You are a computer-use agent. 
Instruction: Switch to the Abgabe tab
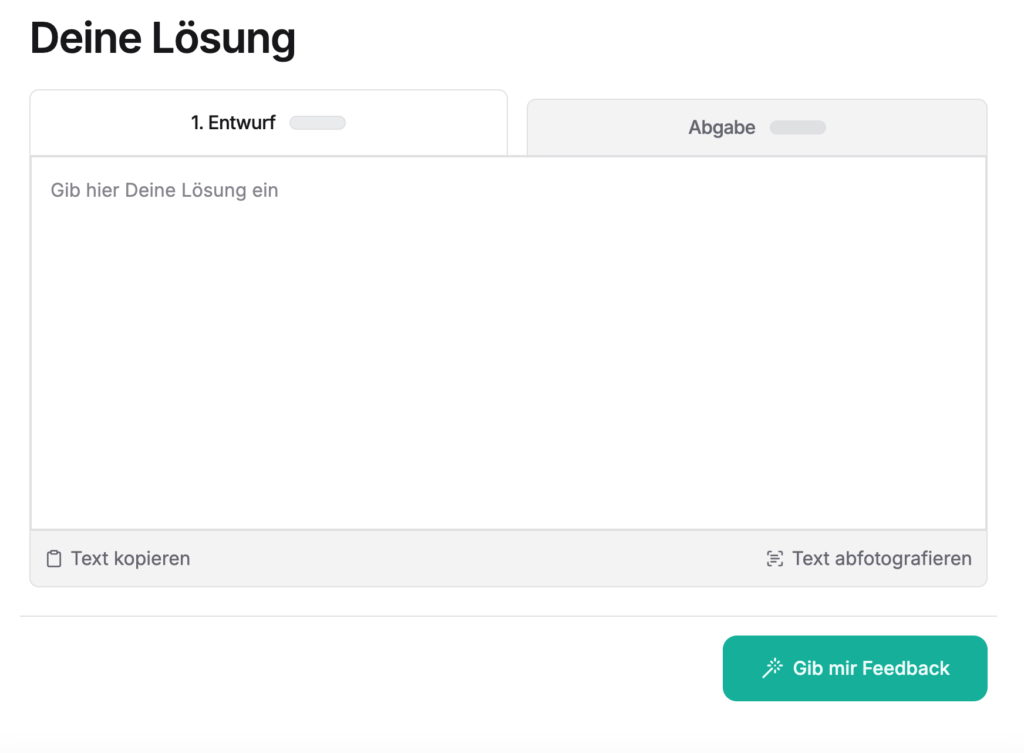click(x=757, y=127)
